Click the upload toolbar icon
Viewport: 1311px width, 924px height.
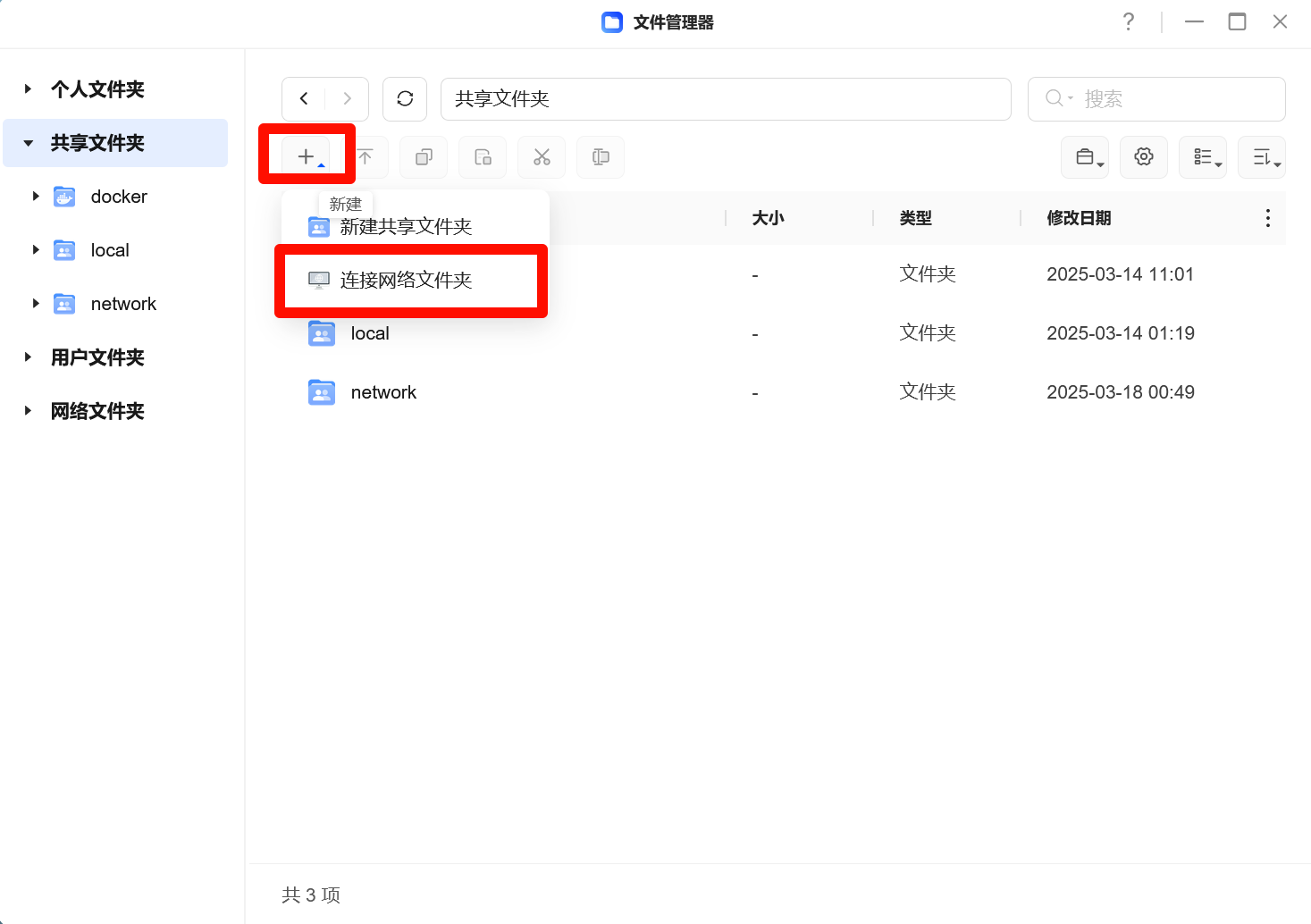365,157
